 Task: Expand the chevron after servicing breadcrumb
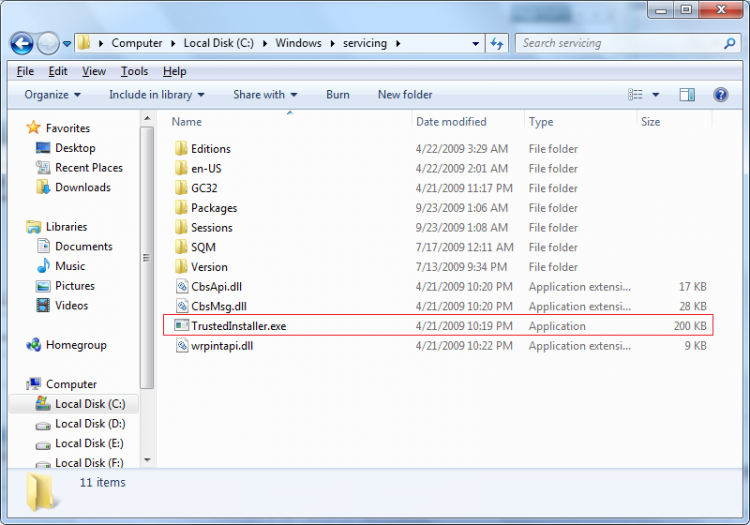(x=398, y=44)
